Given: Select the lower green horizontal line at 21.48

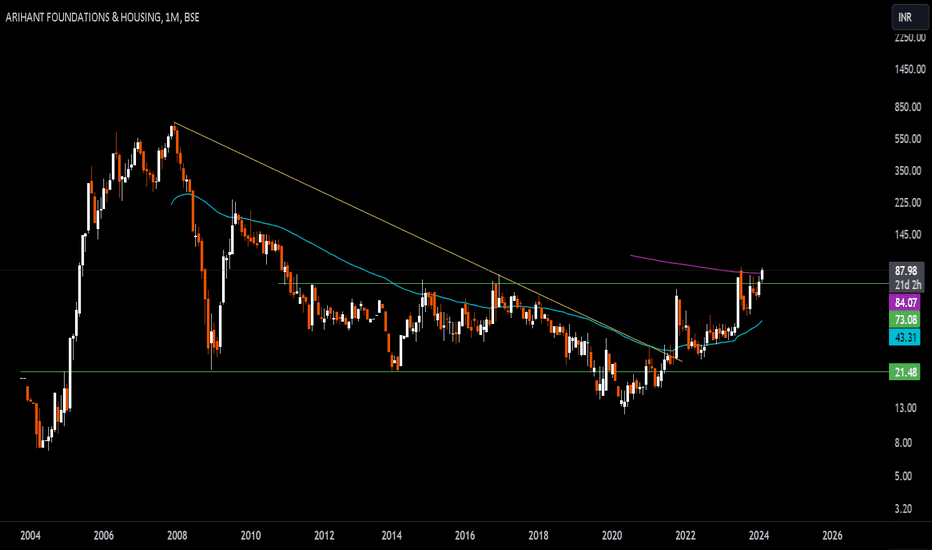Looking at the screenshot, I should [455, 372].
